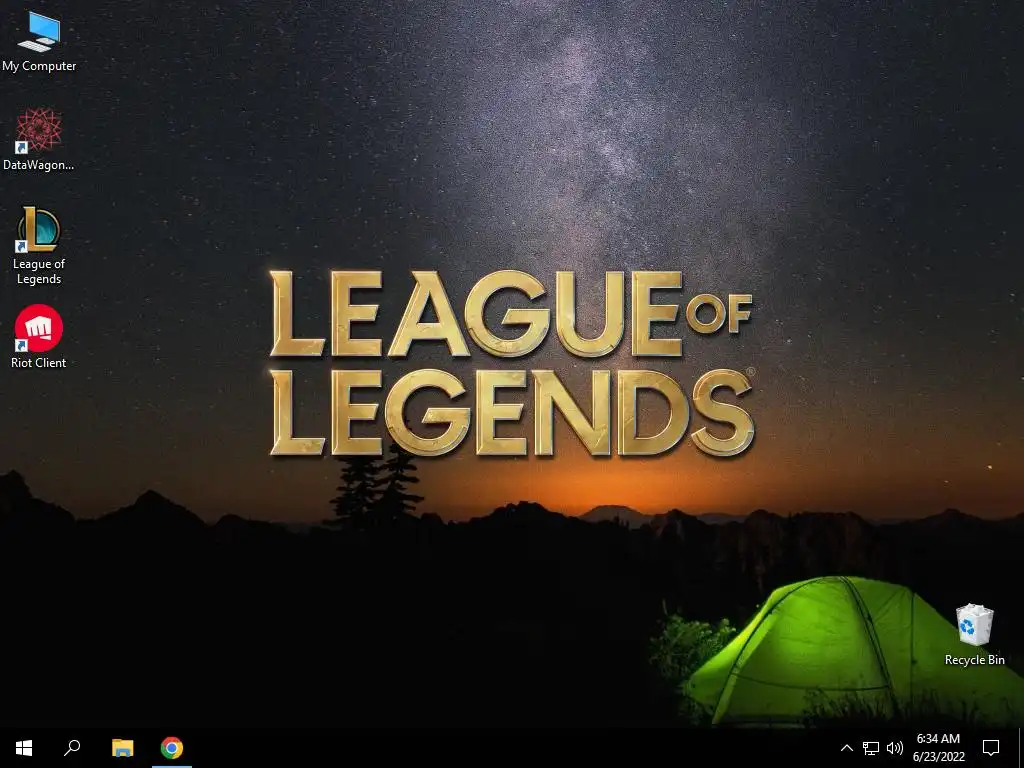The width and height of the screenshot is (1024, 768).
Task: Select the DataWagon desktop shortcut
Action: (x=39, y=140)
